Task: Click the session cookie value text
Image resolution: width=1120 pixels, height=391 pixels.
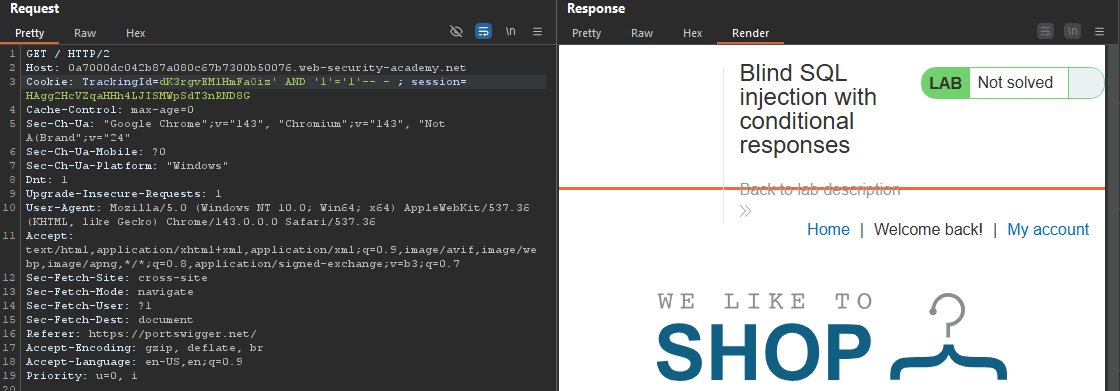Action: 138,96
